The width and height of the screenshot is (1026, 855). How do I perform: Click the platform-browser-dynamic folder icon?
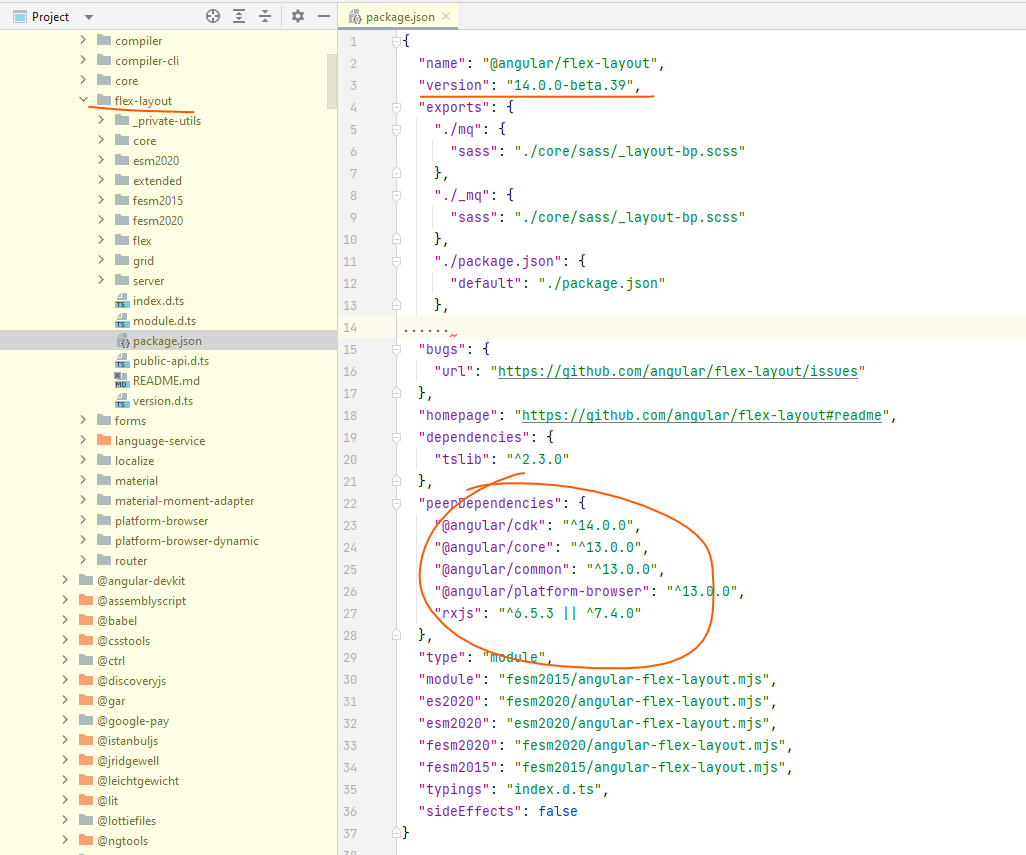coord(103,540)
